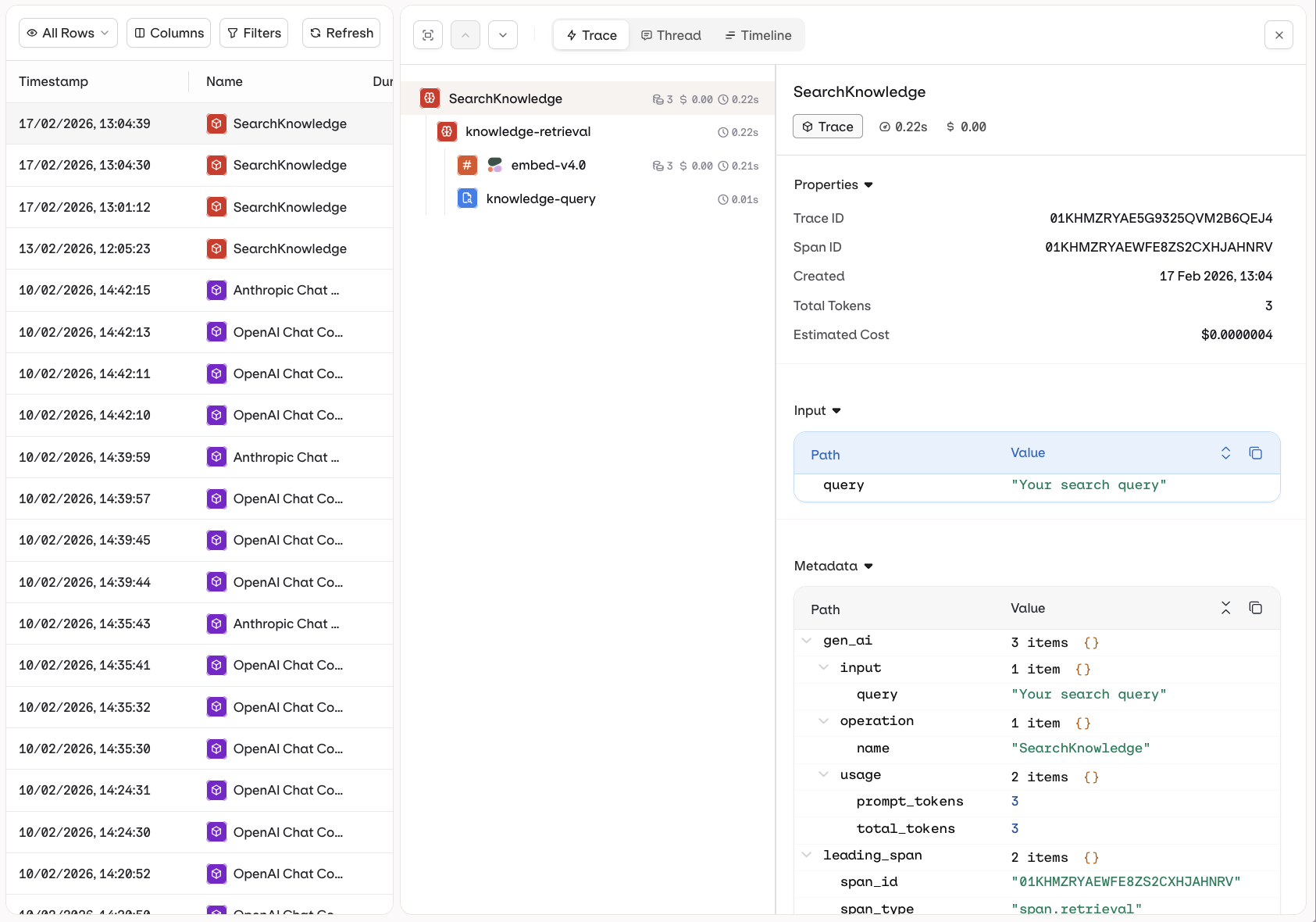Open Anthropic Chat row at 14:35:43

tap(199, 624)
